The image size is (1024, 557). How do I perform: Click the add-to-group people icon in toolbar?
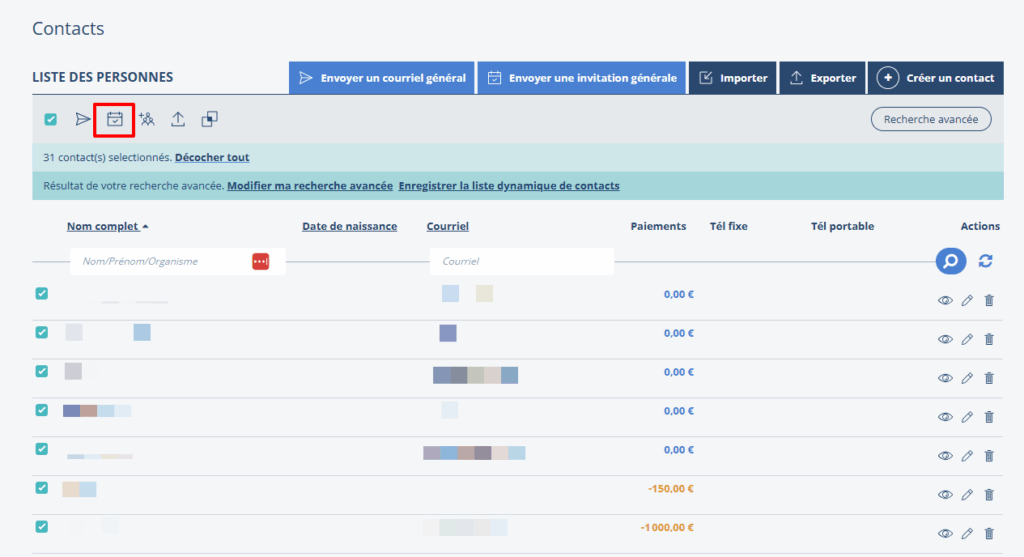147,120
